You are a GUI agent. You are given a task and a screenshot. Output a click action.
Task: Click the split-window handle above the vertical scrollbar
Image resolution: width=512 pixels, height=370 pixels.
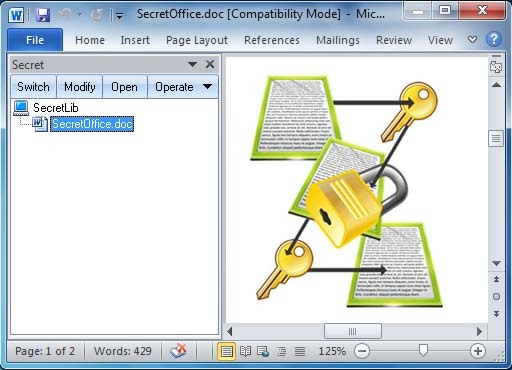pyautogui.click(x=496, y=56)
